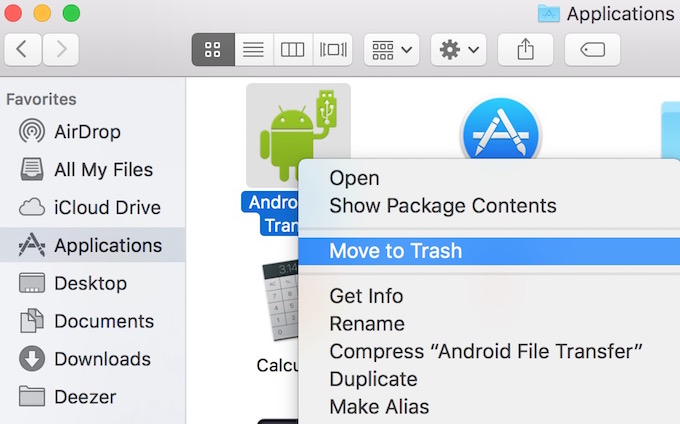
Task: Switch to list view
Action: 253,49
